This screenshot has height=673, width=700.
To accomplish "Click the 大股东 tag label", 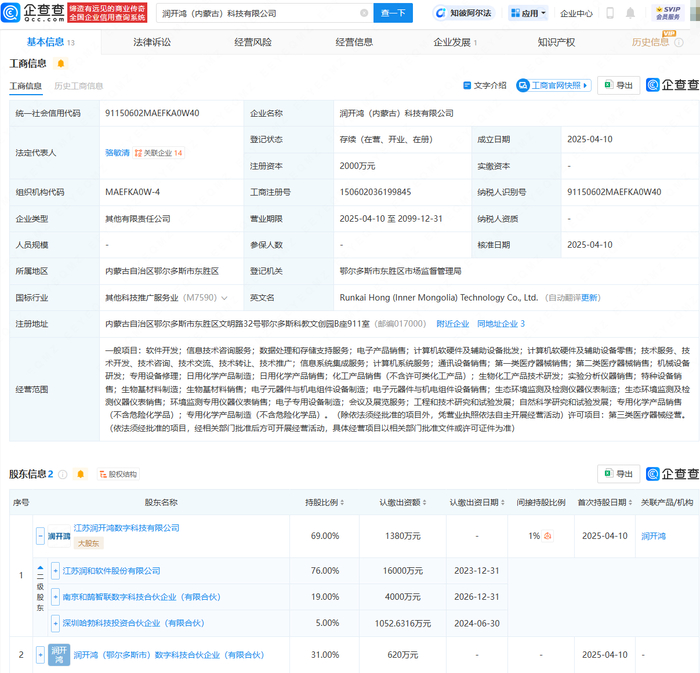I will tap(88, 543).
